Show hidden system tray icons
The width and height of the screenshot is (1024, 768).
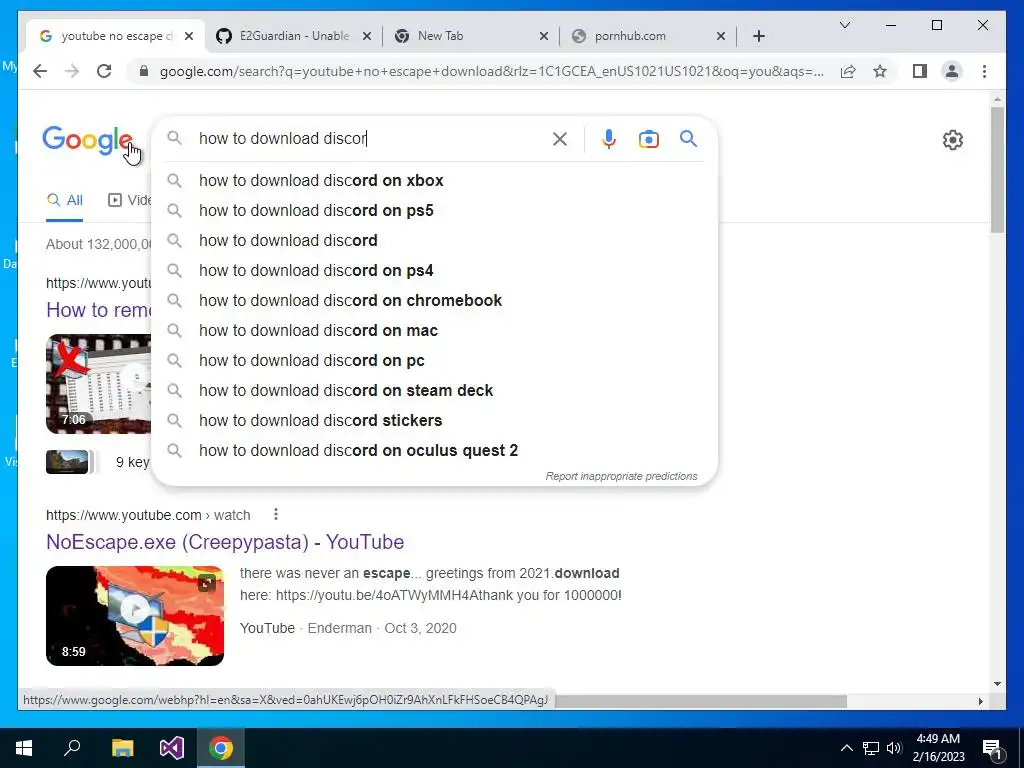846,748
